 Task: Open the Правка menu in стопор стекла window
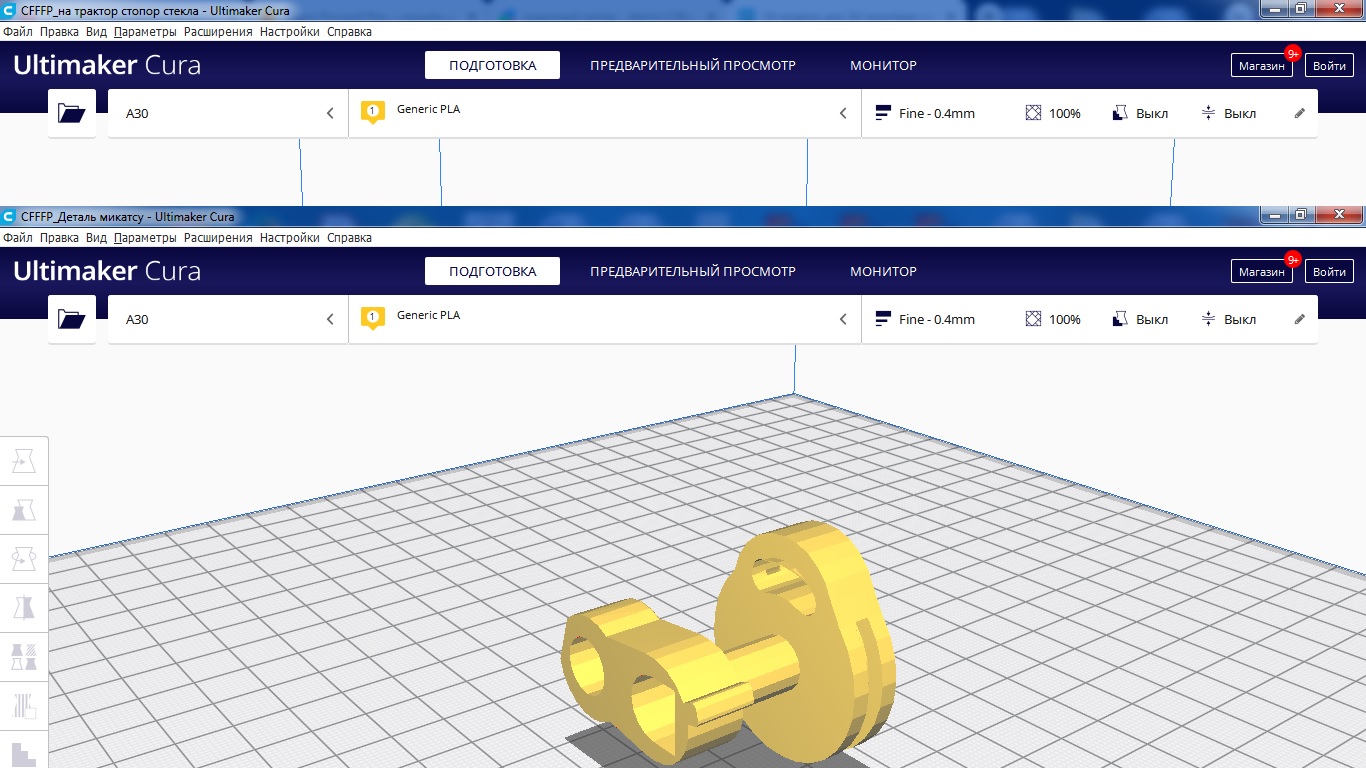(x=59, y=32)
